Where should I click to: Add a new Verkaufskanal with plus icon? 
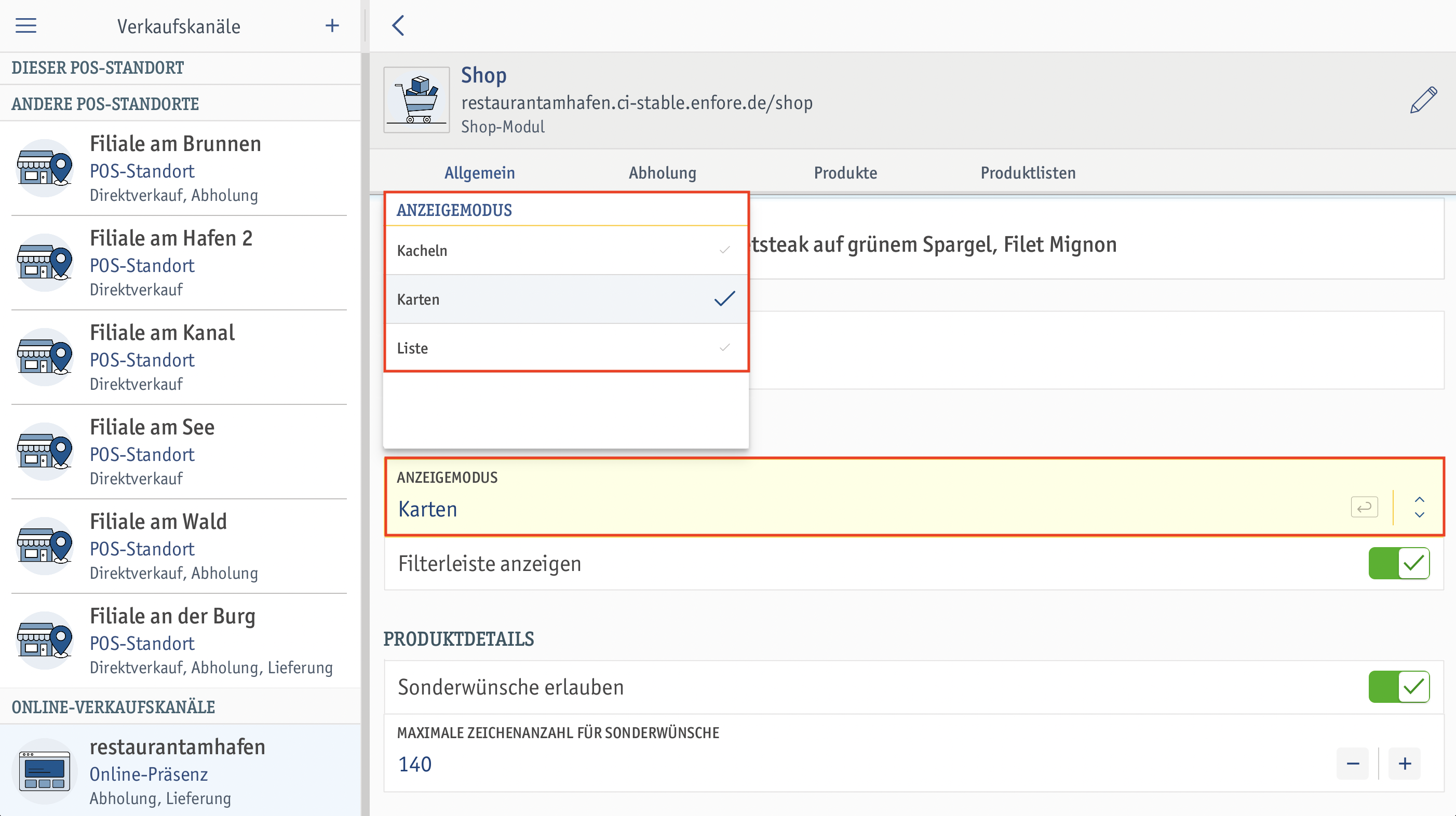(332, 25)
